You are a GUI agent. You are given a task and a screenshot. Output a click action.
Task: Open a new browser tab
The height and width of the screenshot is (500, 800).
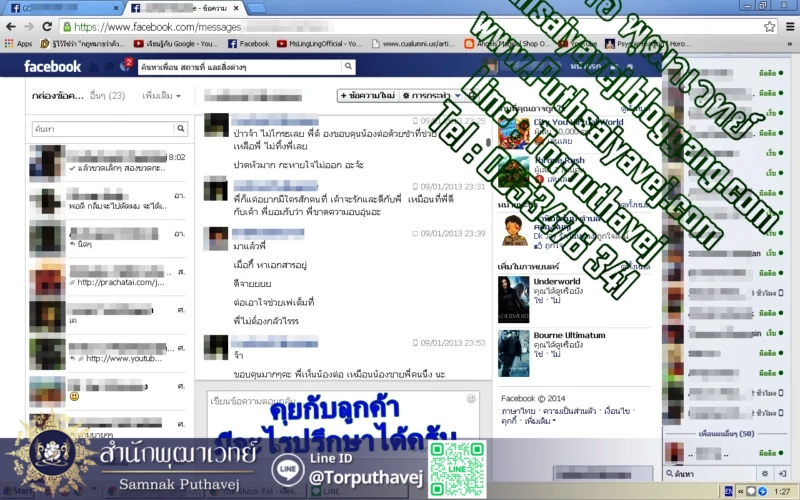point(256,8)
